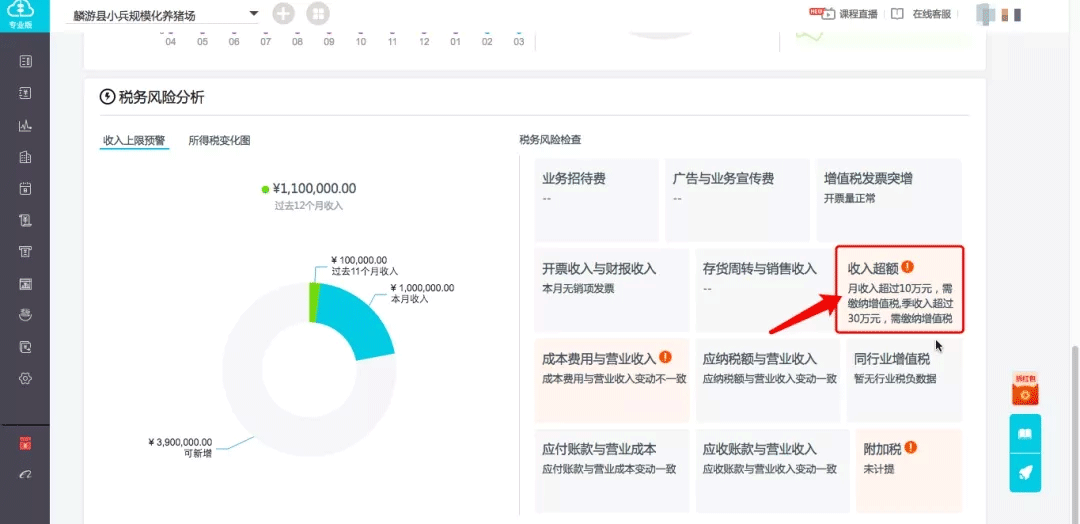The height and width of the screenshot is (524, 1080).
Task: Open the 应付账款与营业成本 risk card
Action: [612, 470]
